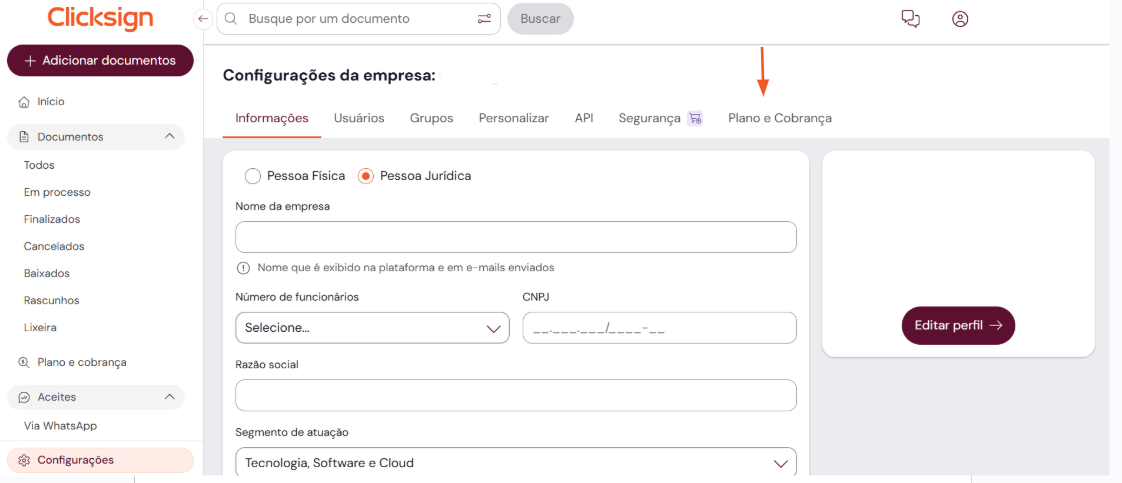The width and height of the screenshot is (1122, 483).
Task: Open the Segmento de atuação dropdown
Action: [x=515, y=463]
